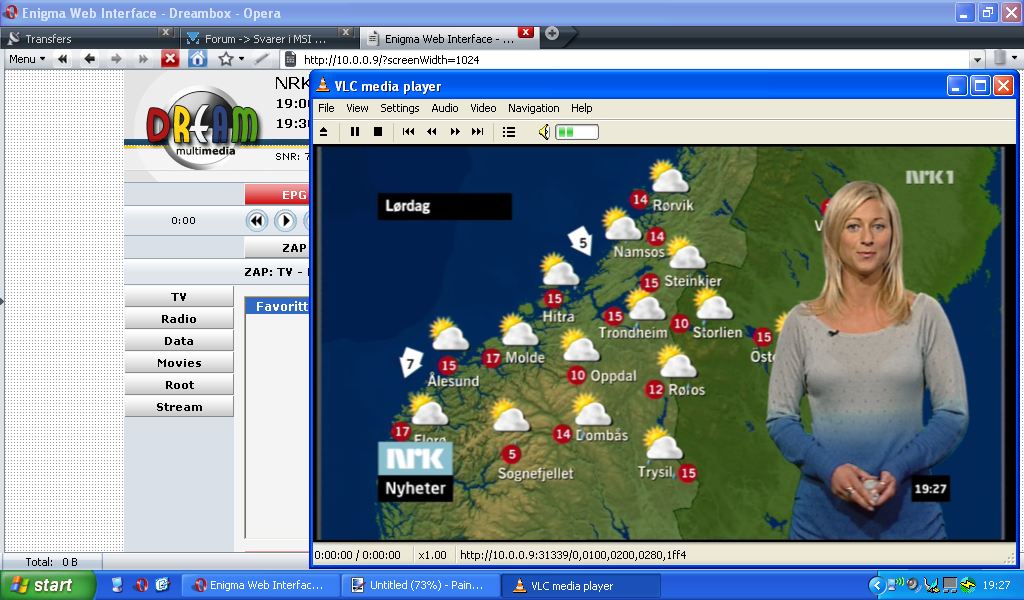Click the Opera wand pencil icon
1024x600 pixels.
pyautogui.click(x=261, y=59)
